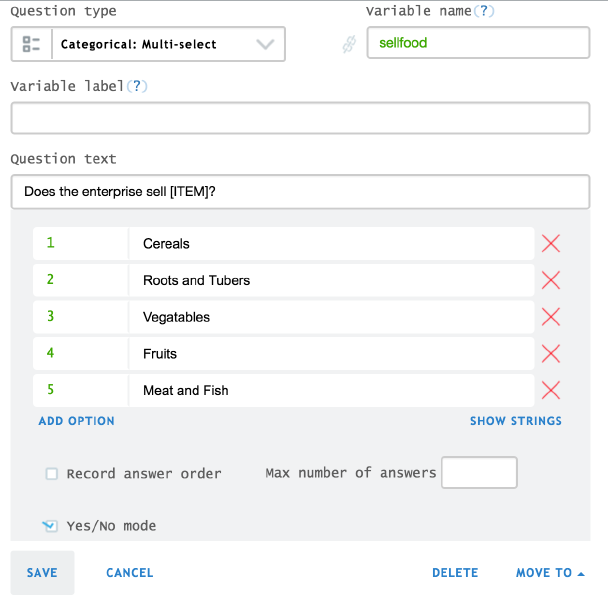Expand the Move To menu

point(550,573)
